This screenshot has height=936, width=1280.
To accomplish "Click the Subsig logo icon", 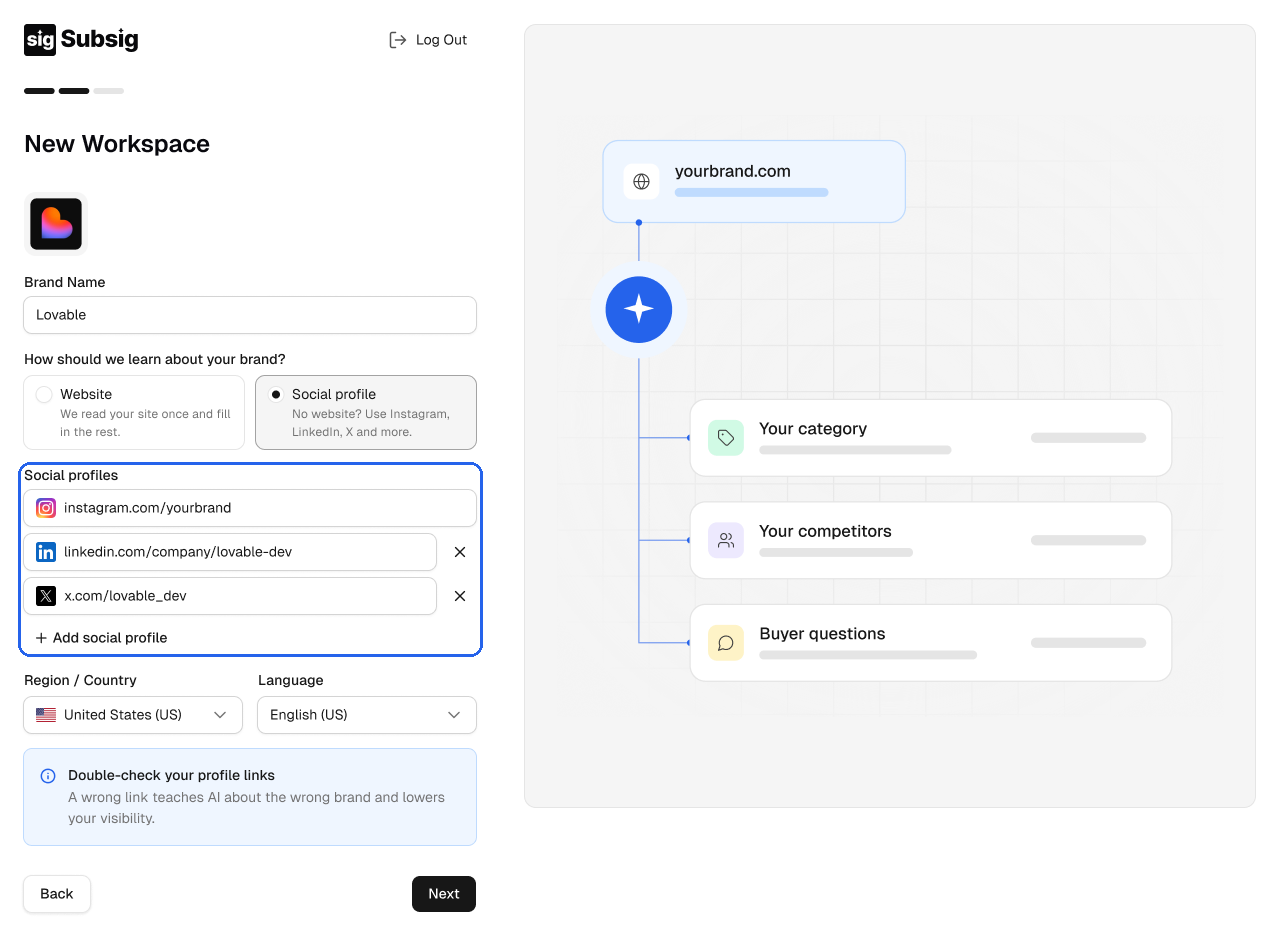I will (x=40, y=40).
